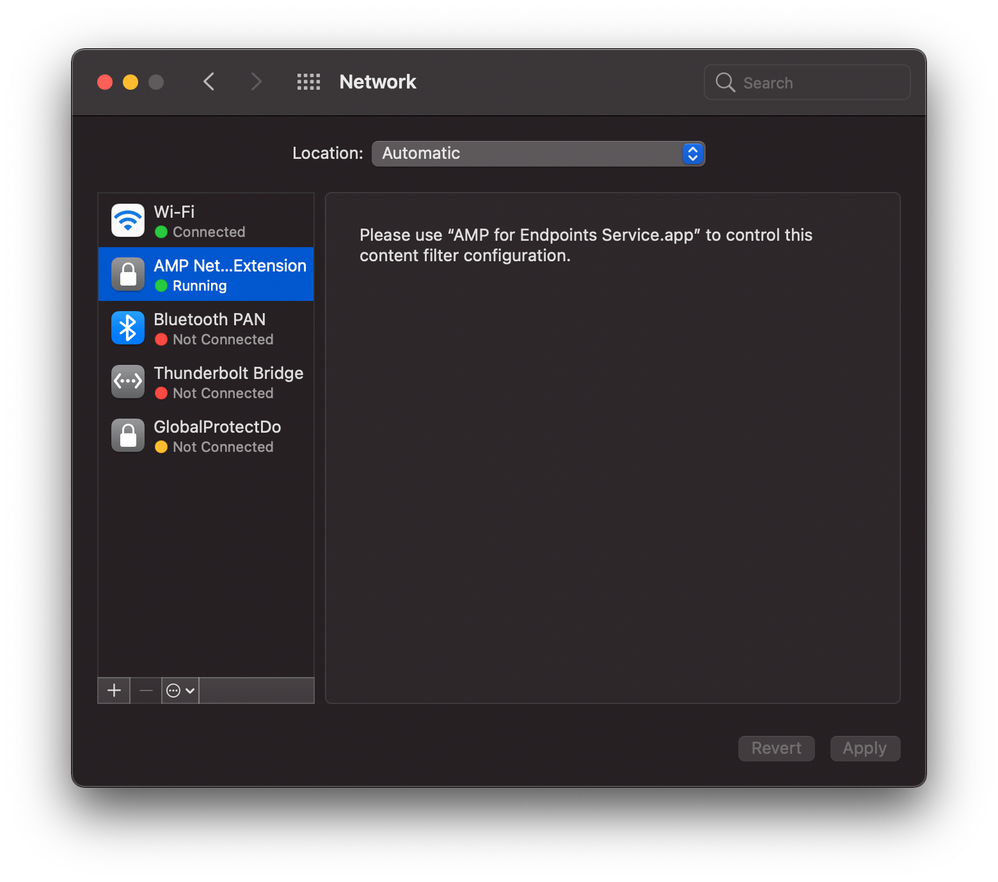This screenshot has height=882, width=998.
Task: Remove selected service with minus button
Action: 146,690
